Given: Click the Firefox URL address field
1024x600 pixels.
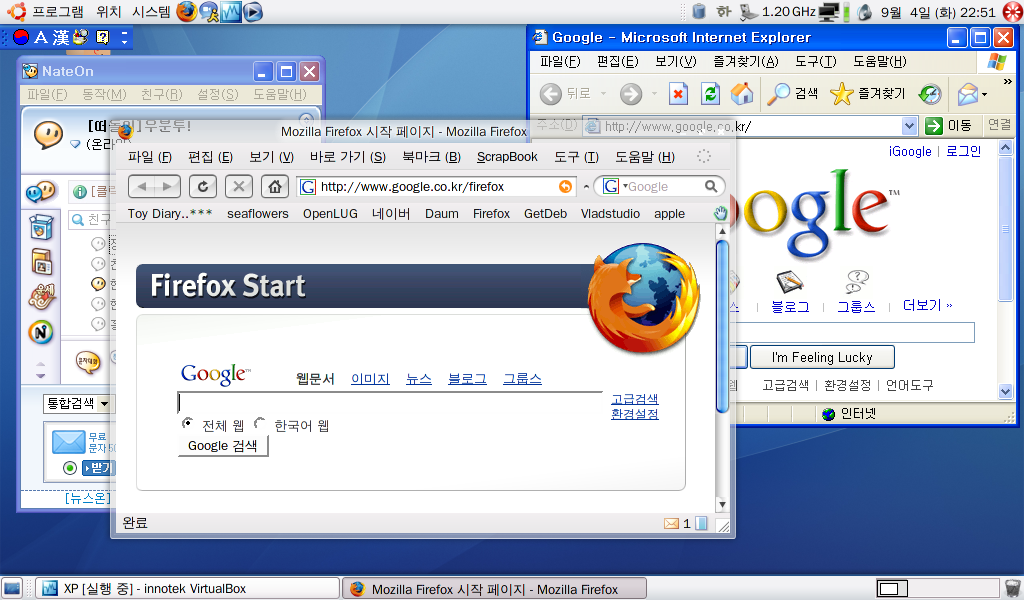Looking at the screenshot, I should pos(434,187).
